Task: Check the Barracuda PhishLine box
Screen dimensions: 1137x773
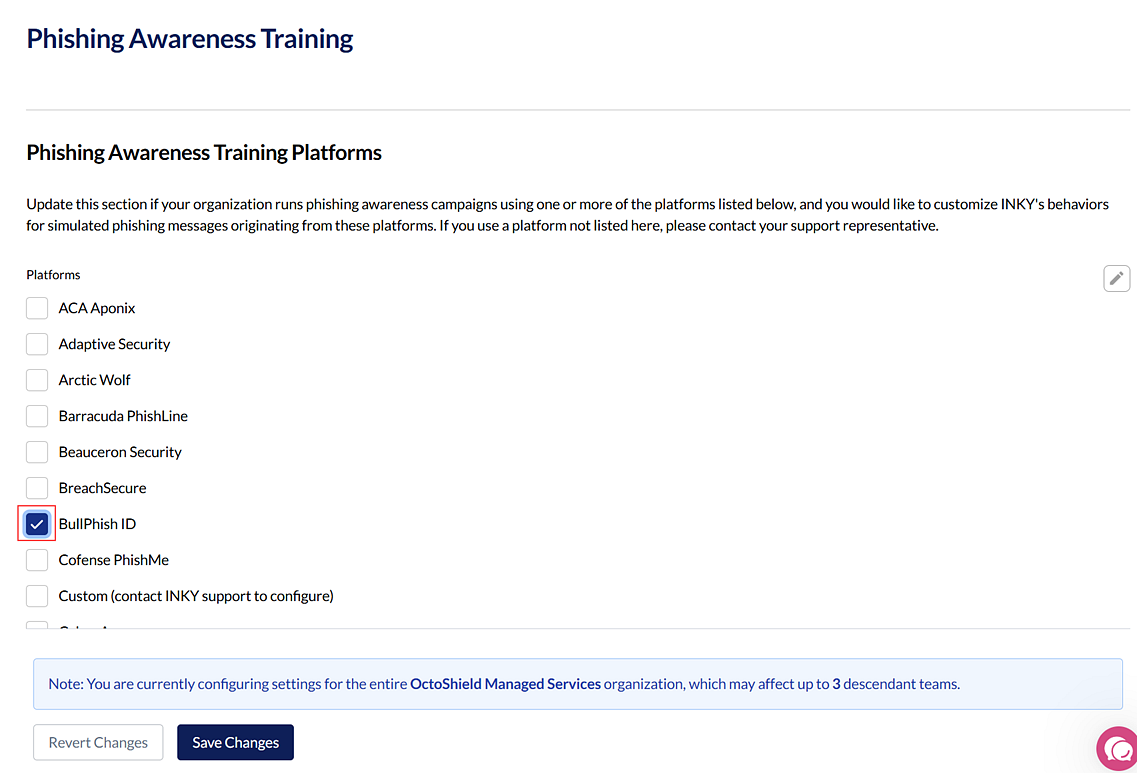Action: click(x=37, y=416)
